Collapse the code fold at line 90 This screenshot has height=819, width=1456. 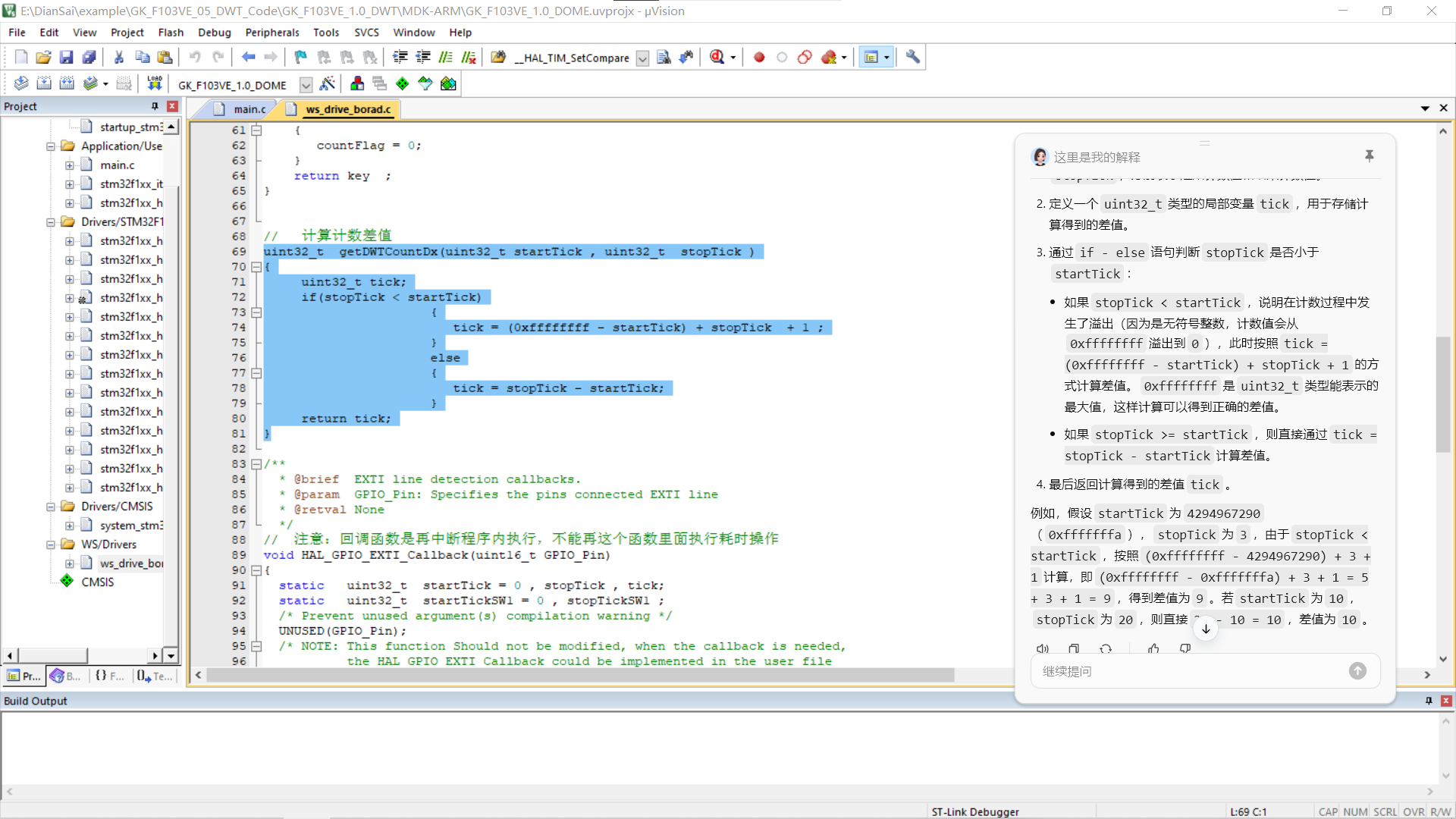pyautogui.click(x=257, y=570)
